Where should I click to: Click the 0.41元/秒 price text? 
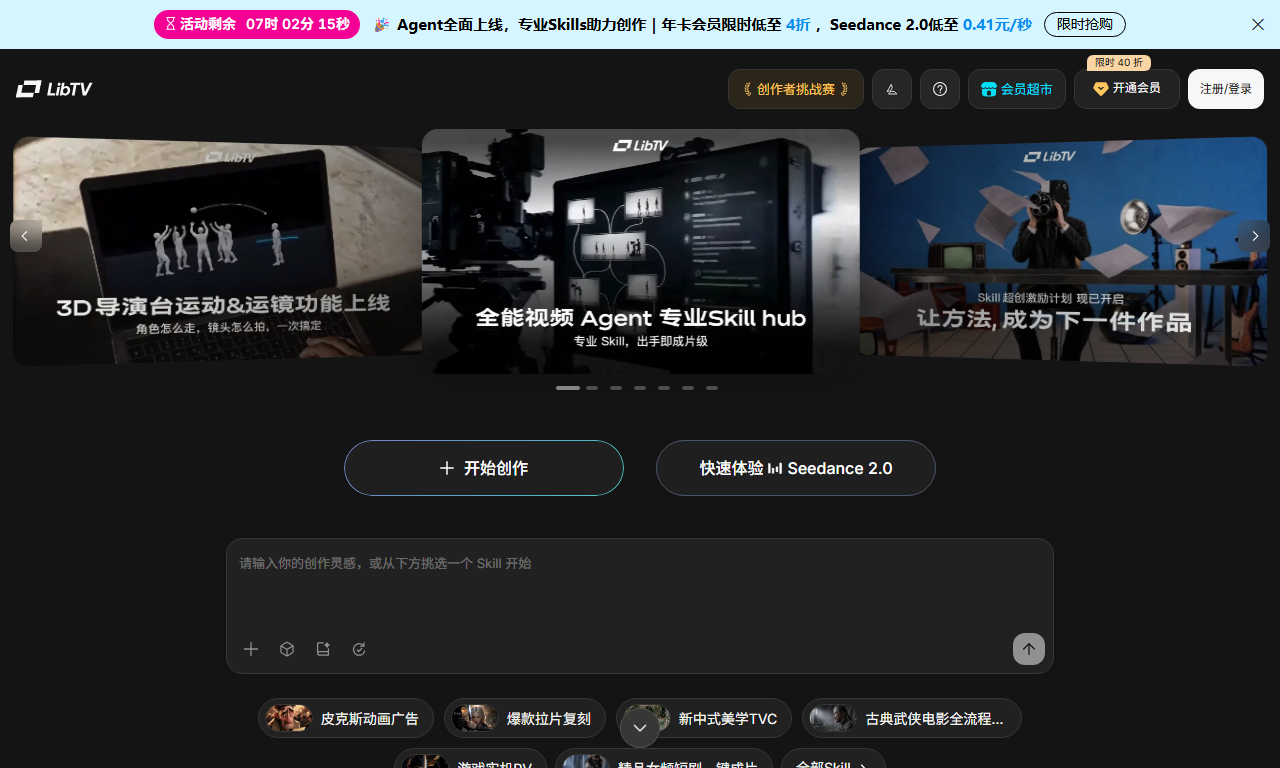[997, 24]
